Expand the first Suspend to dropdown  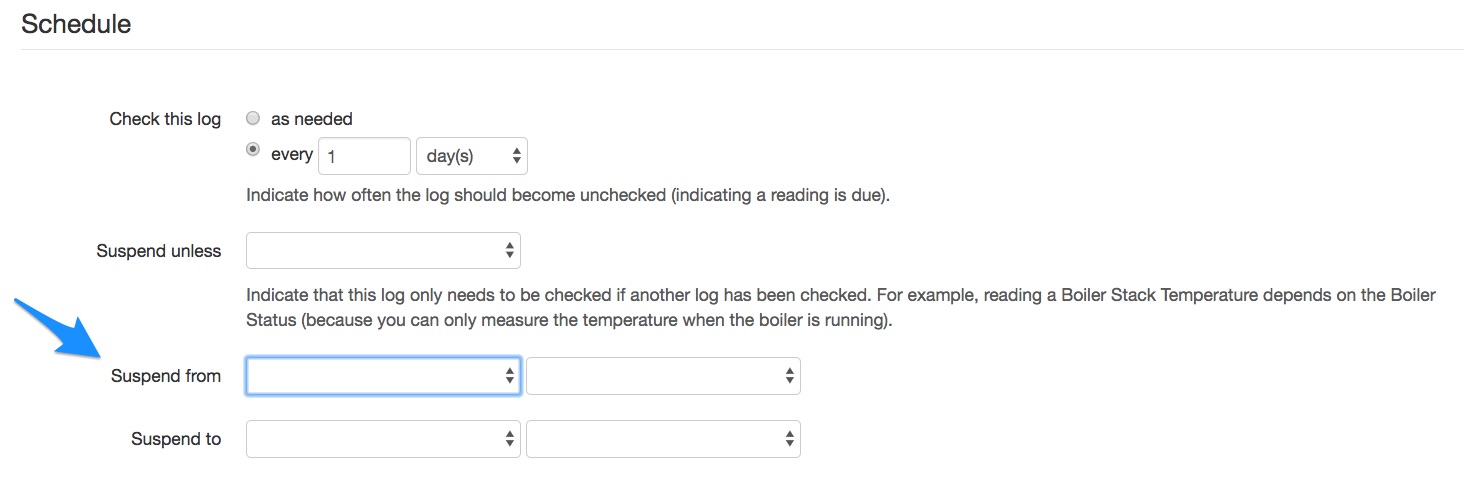tap(383, 439)
